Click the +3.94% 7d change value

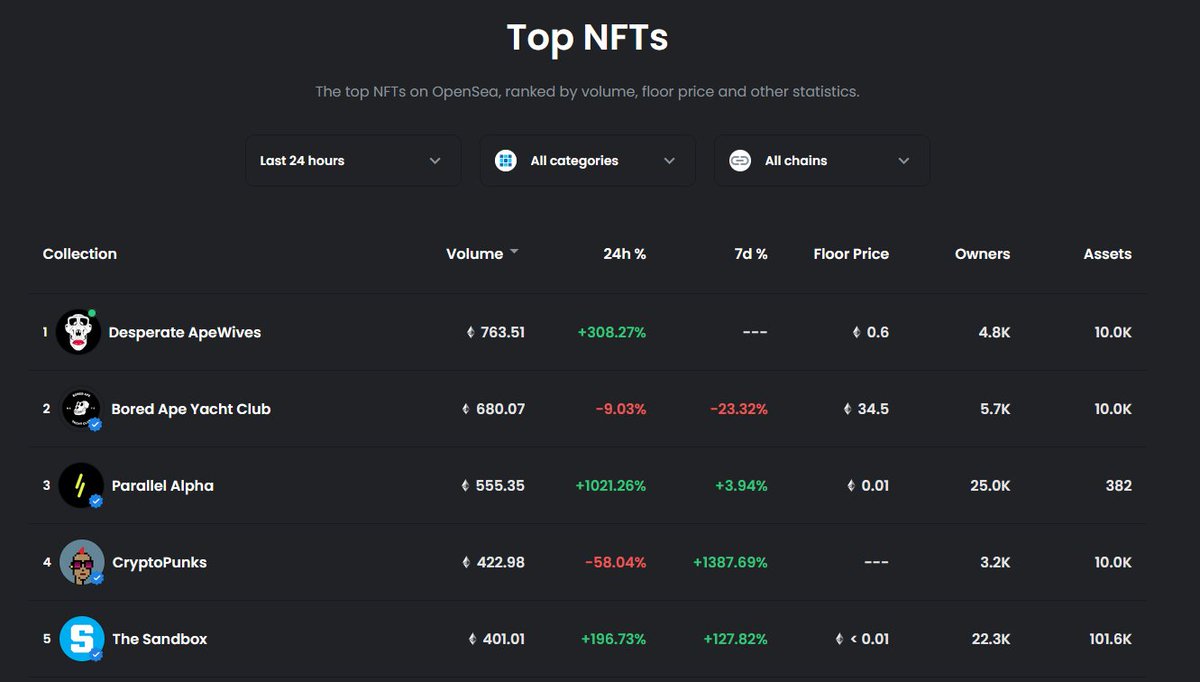741,486
